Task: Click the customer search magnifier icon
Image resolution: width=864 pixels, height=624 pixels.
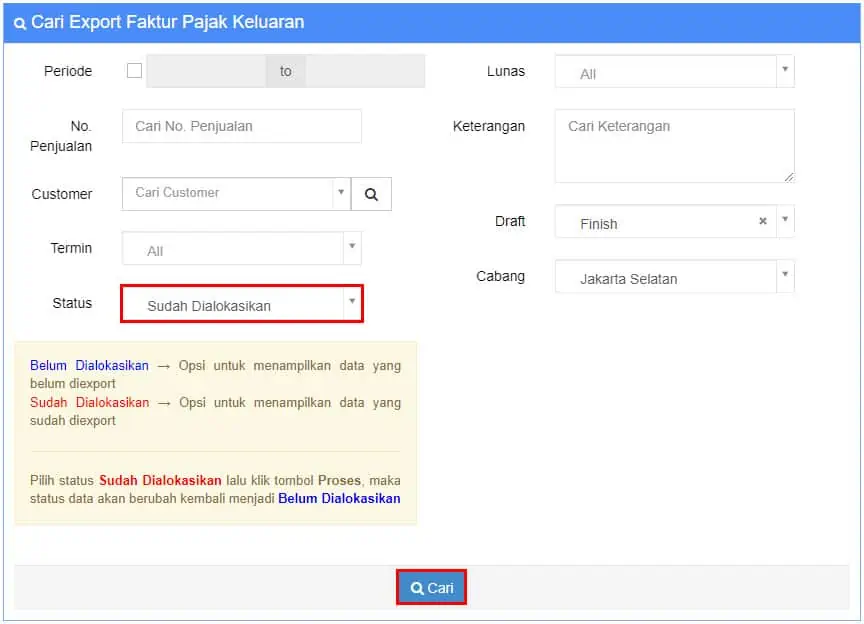Action: (371, 194)
